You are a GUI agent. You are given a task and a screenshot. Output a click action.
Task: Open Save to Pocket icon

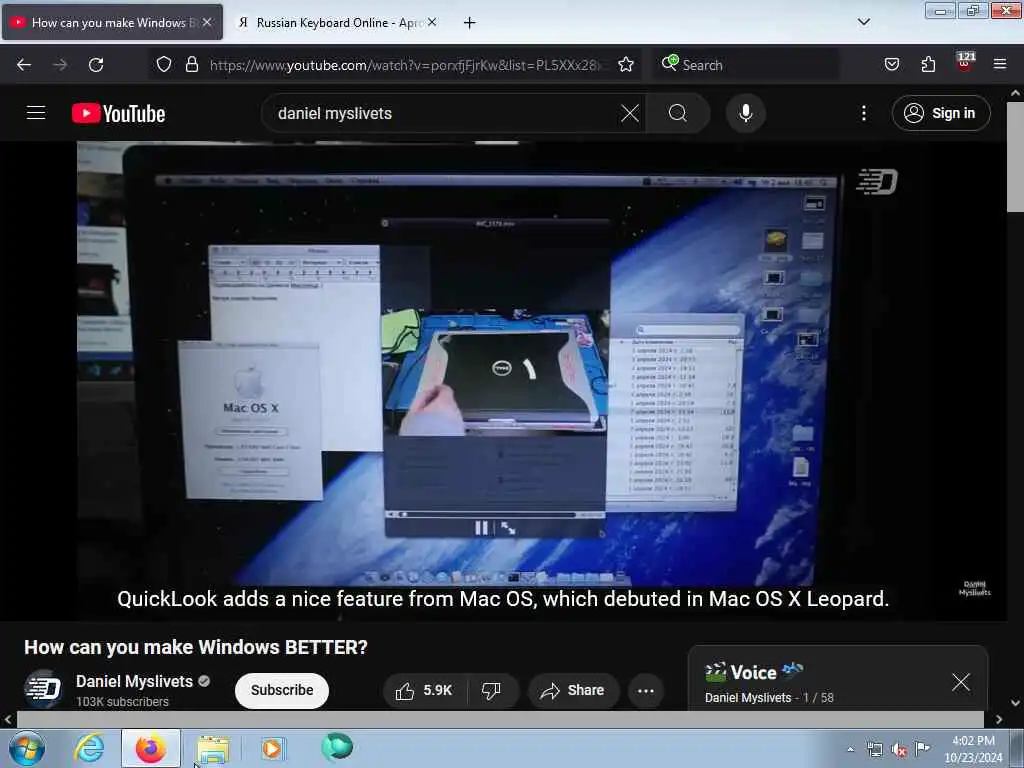(x=891, y=64)
